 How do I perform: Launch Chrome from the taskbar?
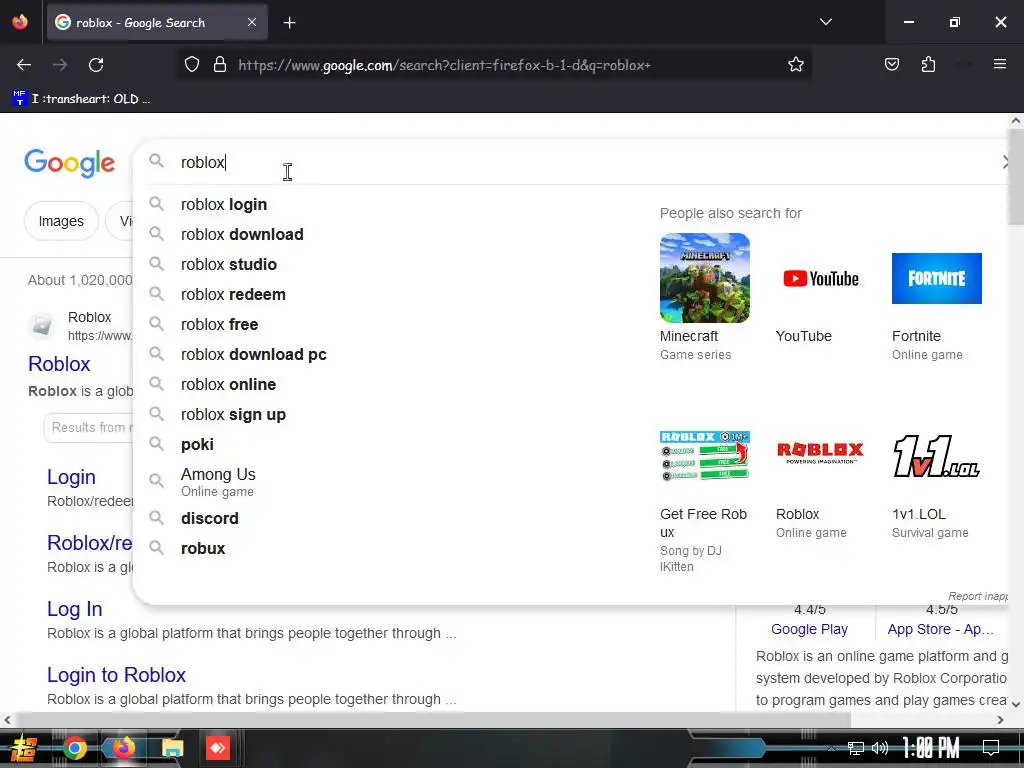tap(74, 748)
